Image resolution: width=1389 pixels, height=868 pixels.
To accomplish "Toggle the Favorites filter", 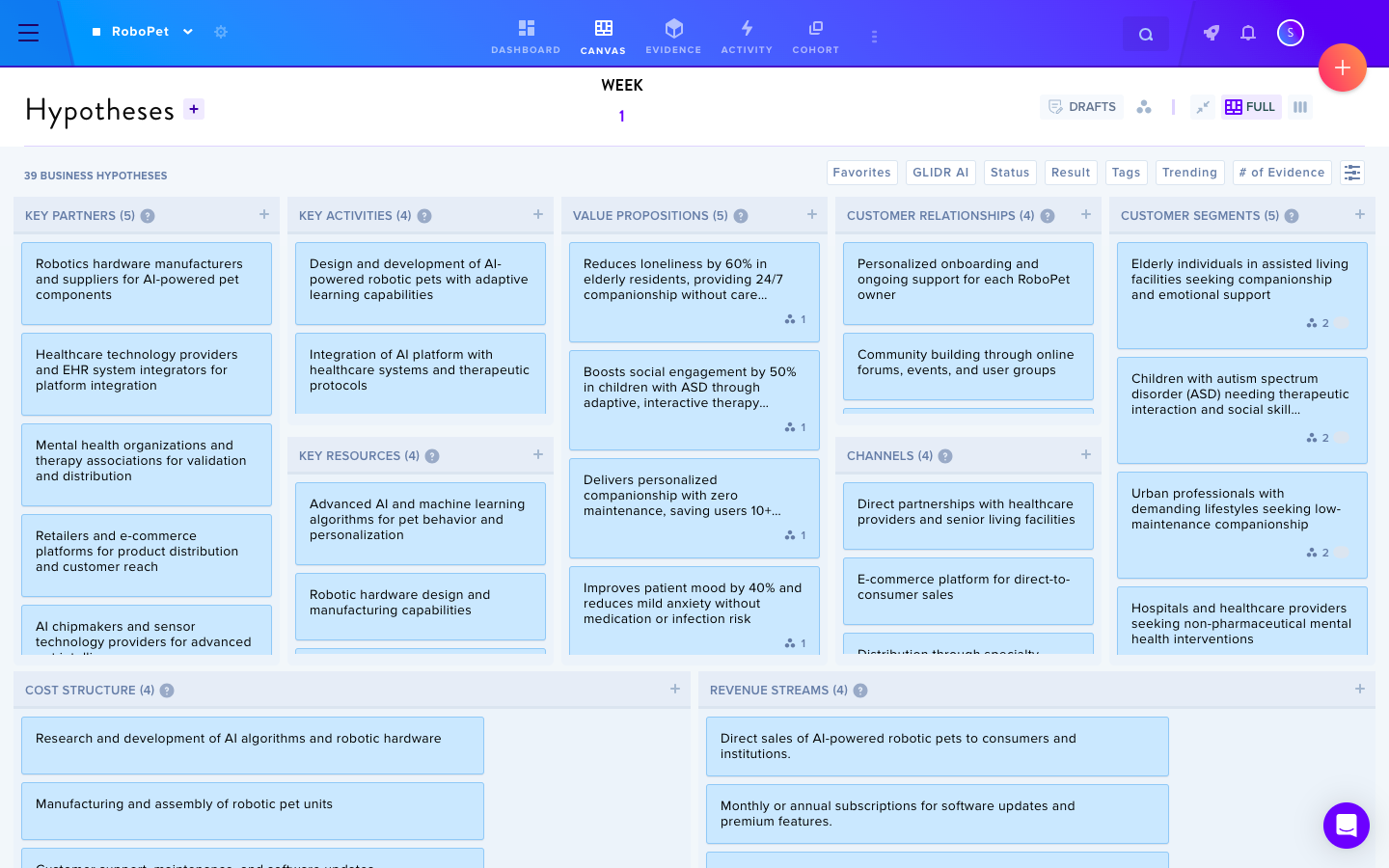I will (862, 173).
